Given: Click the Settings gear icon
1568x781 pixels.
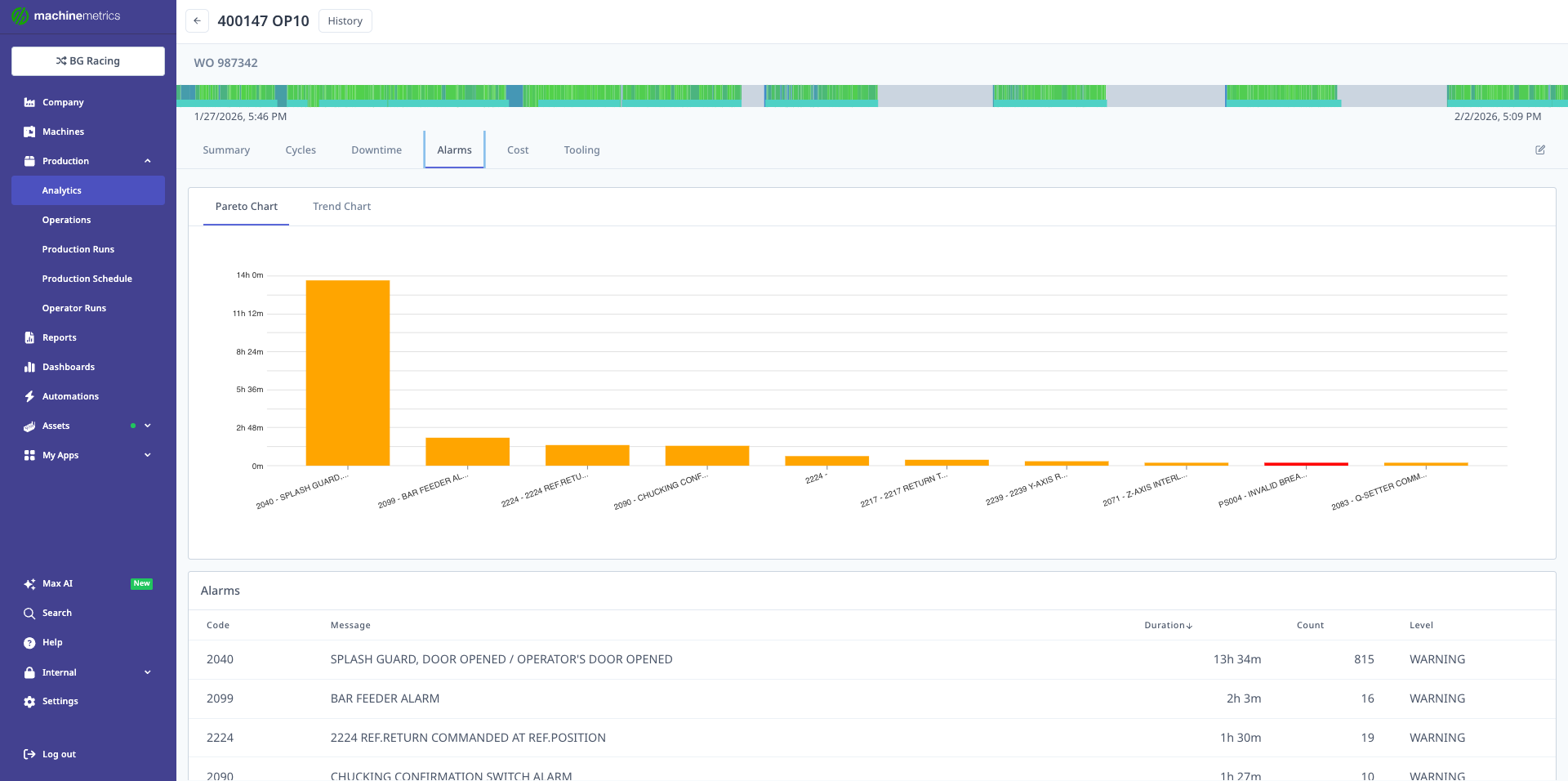Looking at the screenshot, I should pyautogui.click(x=29, y=700).
